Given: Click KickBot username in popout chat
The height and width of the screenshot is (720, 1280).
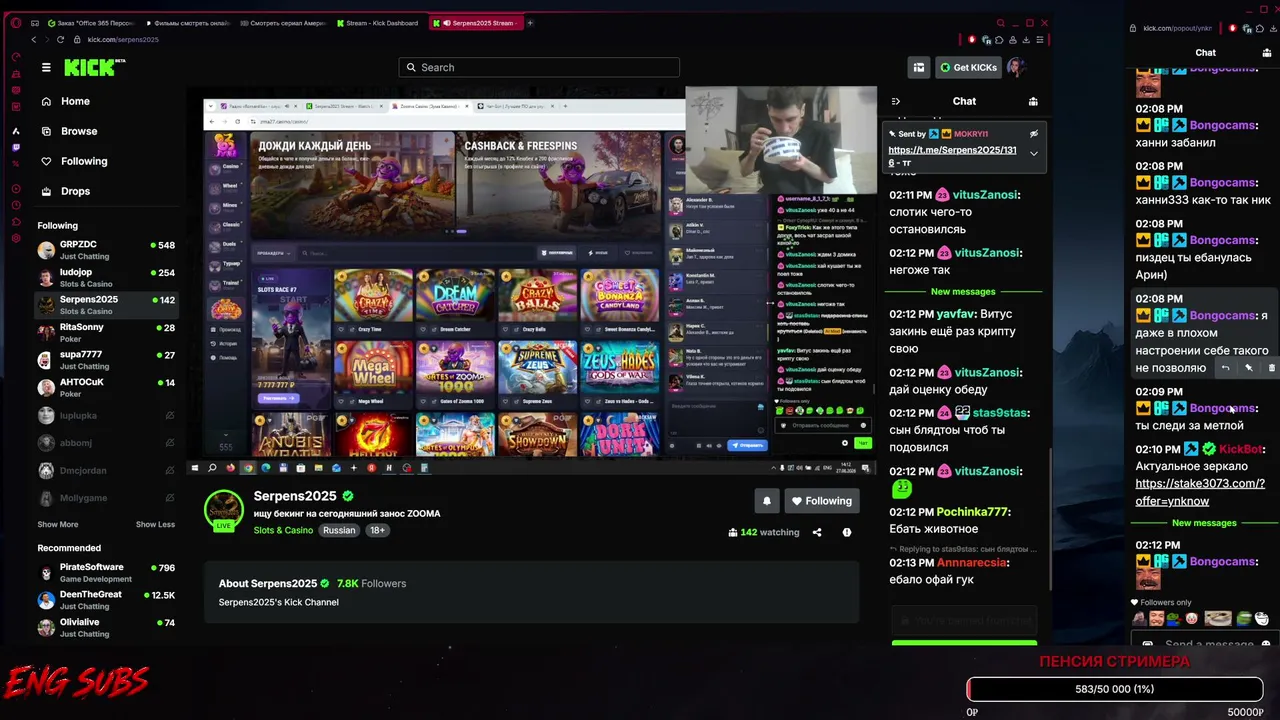Looking at the screenshot, I should tap(1242, 450).
